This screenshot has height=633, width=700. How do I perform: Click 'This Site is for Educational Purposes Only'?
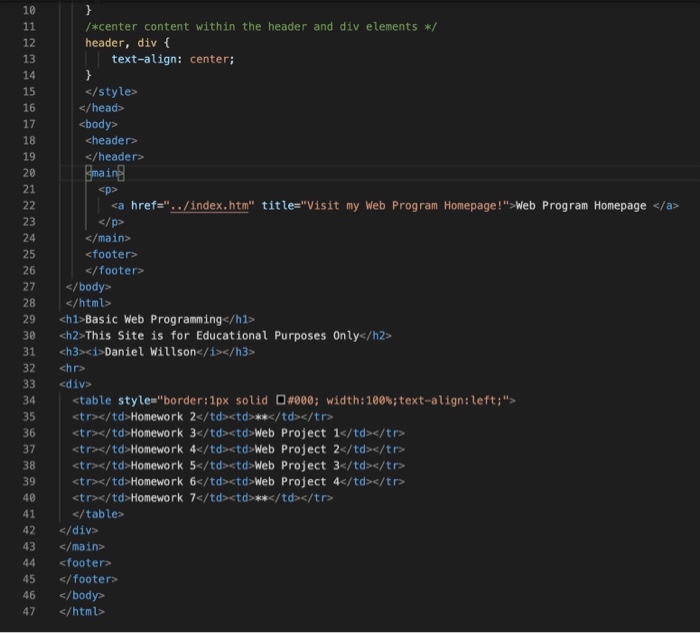(x=222, y=336)
